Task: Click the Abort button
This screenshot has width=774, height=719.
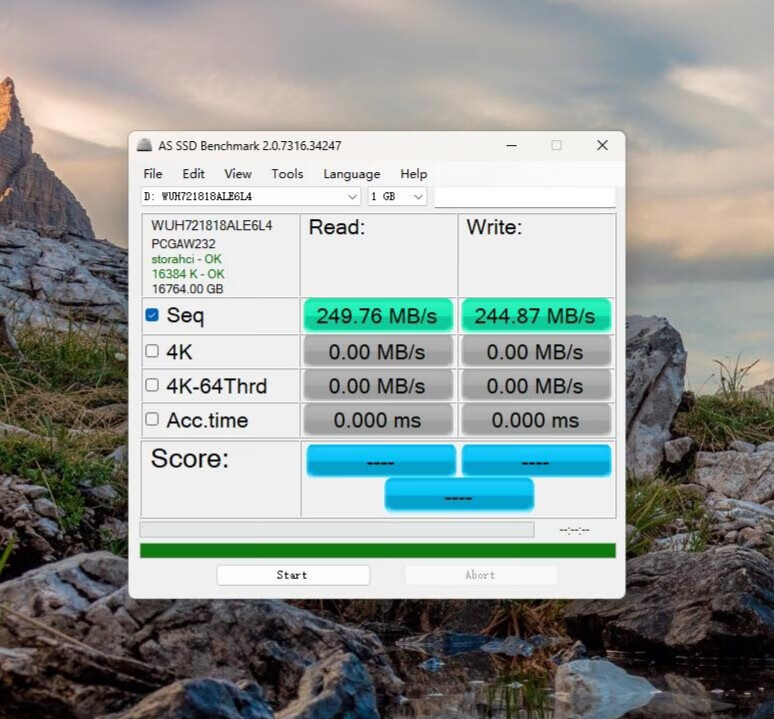Action: tap(481, 575)
